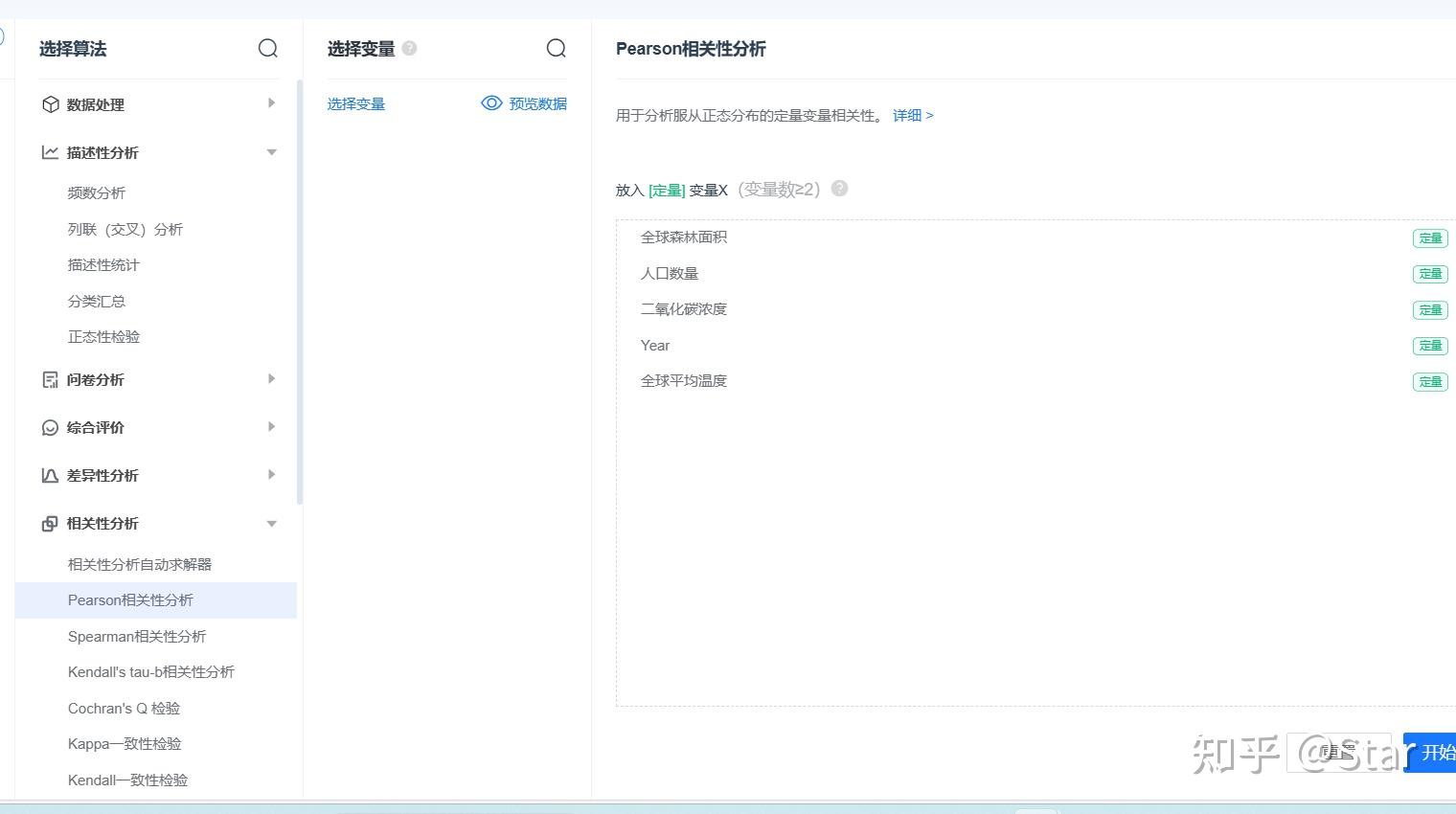Viewport: 1456px width, 814px height.
Task: Click the blue 开始 button
Action: [x=1430, y=753]
